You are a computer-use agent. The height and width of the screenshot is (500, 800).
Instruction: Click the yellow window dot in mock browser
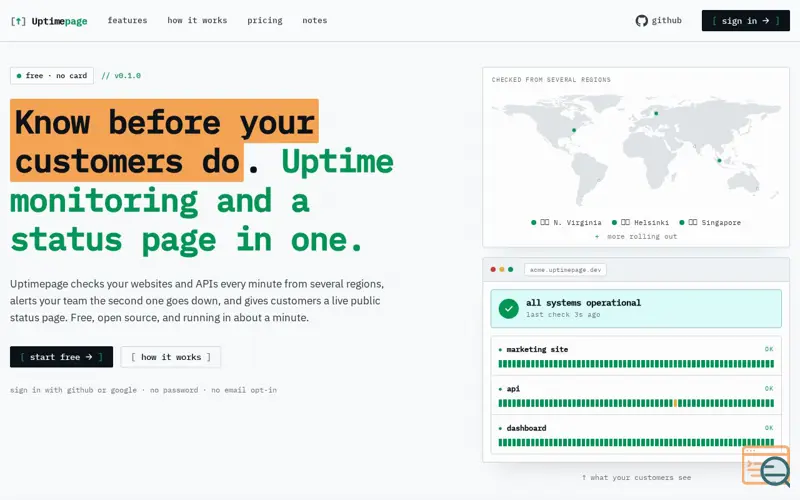pos(502,269)
